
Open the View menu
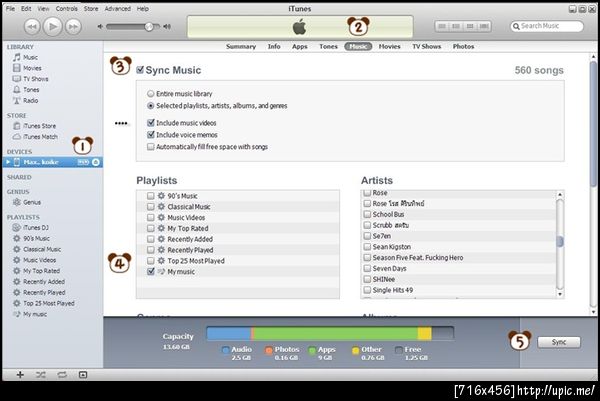click(43, 8)
